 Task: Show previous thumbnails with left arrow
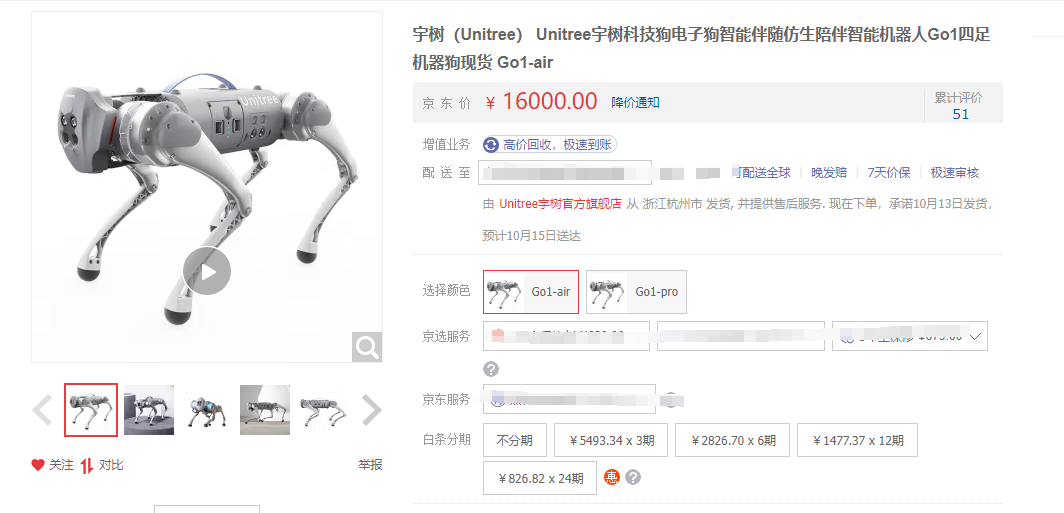(42, 410)
